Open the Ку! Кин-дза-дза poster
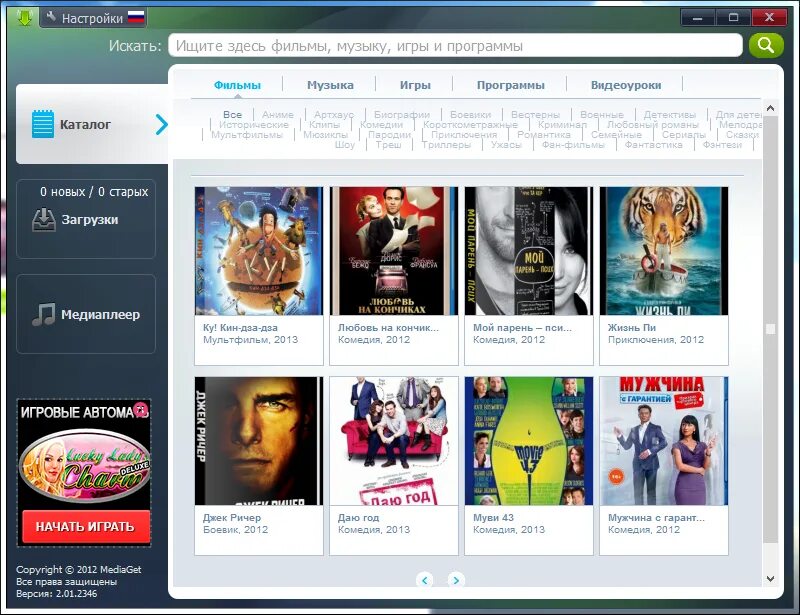Viewport: 800px width, 615px height. [259, 251]
